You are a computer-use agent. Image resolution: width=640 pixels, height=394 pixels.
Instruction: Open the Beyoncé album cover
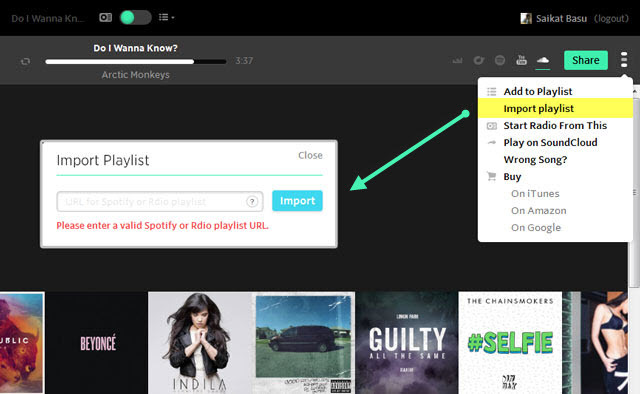coord(96,343)
